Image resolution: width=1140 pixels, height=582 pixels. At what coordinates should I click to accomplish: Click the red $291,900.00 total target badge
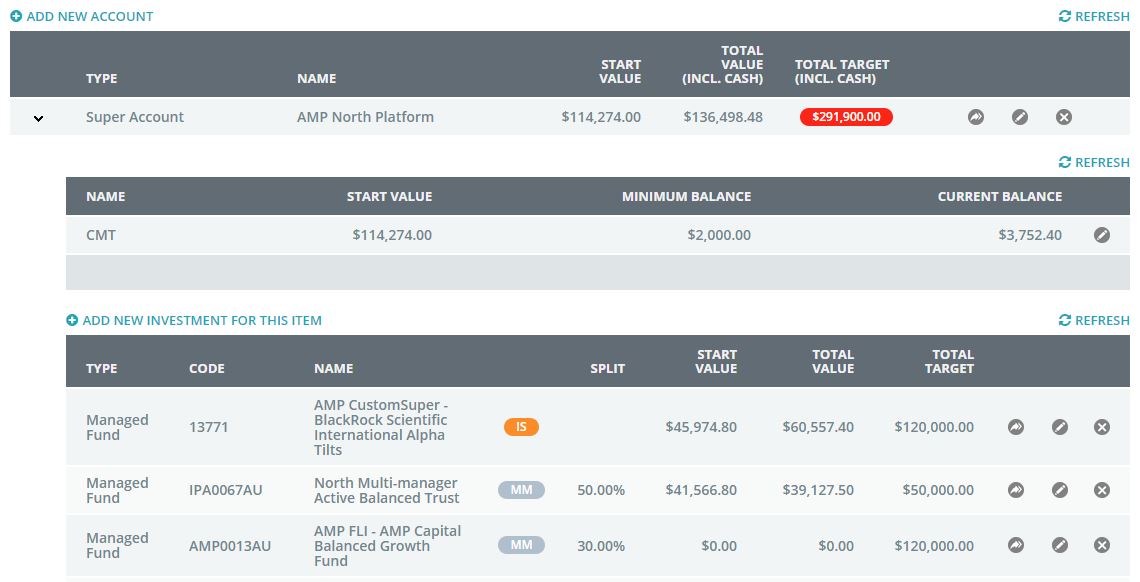pos(846,117)
